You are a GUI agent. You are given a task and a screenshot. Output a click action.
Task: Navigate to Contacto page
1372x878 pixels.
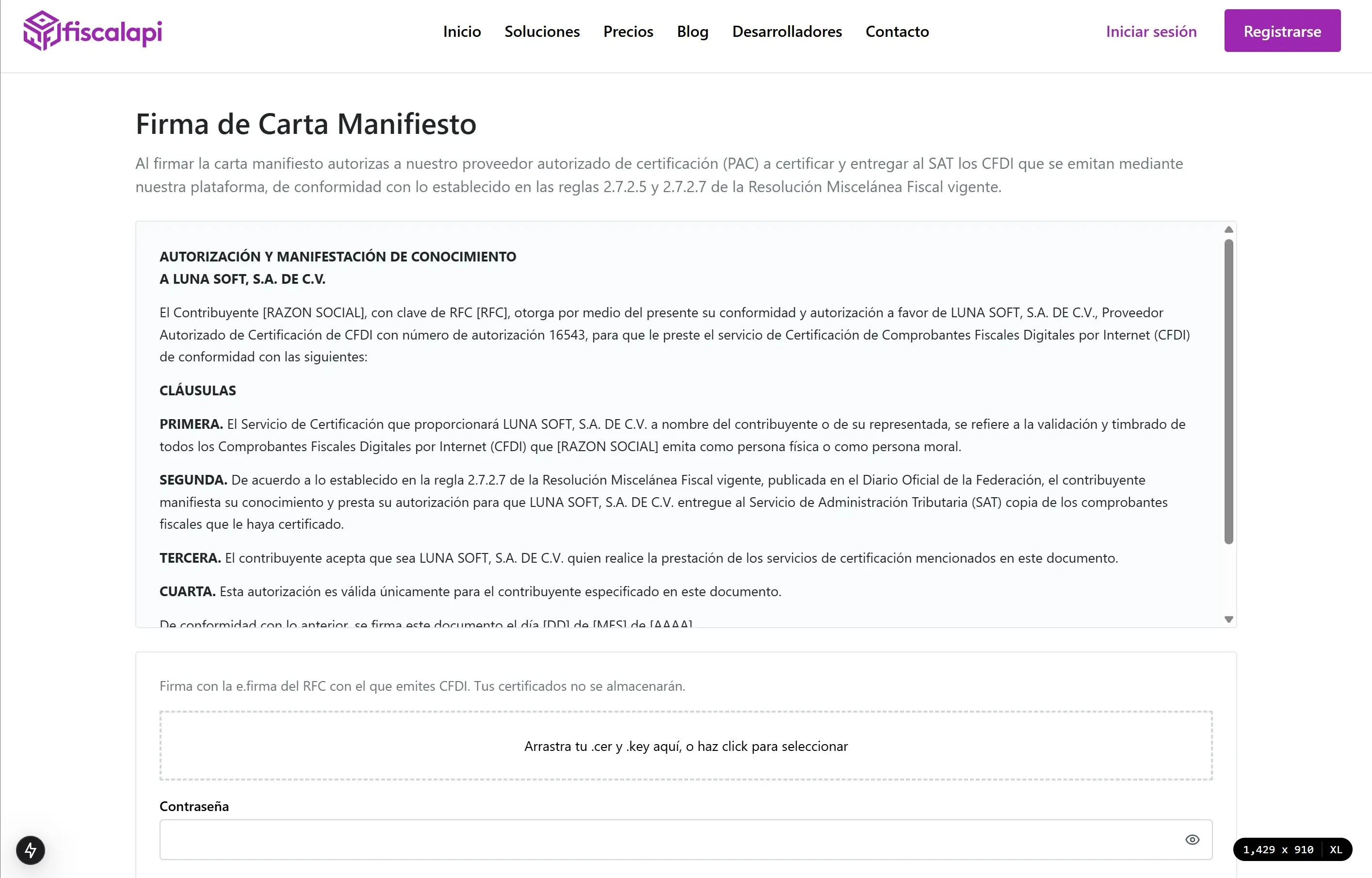coord(897,32)
